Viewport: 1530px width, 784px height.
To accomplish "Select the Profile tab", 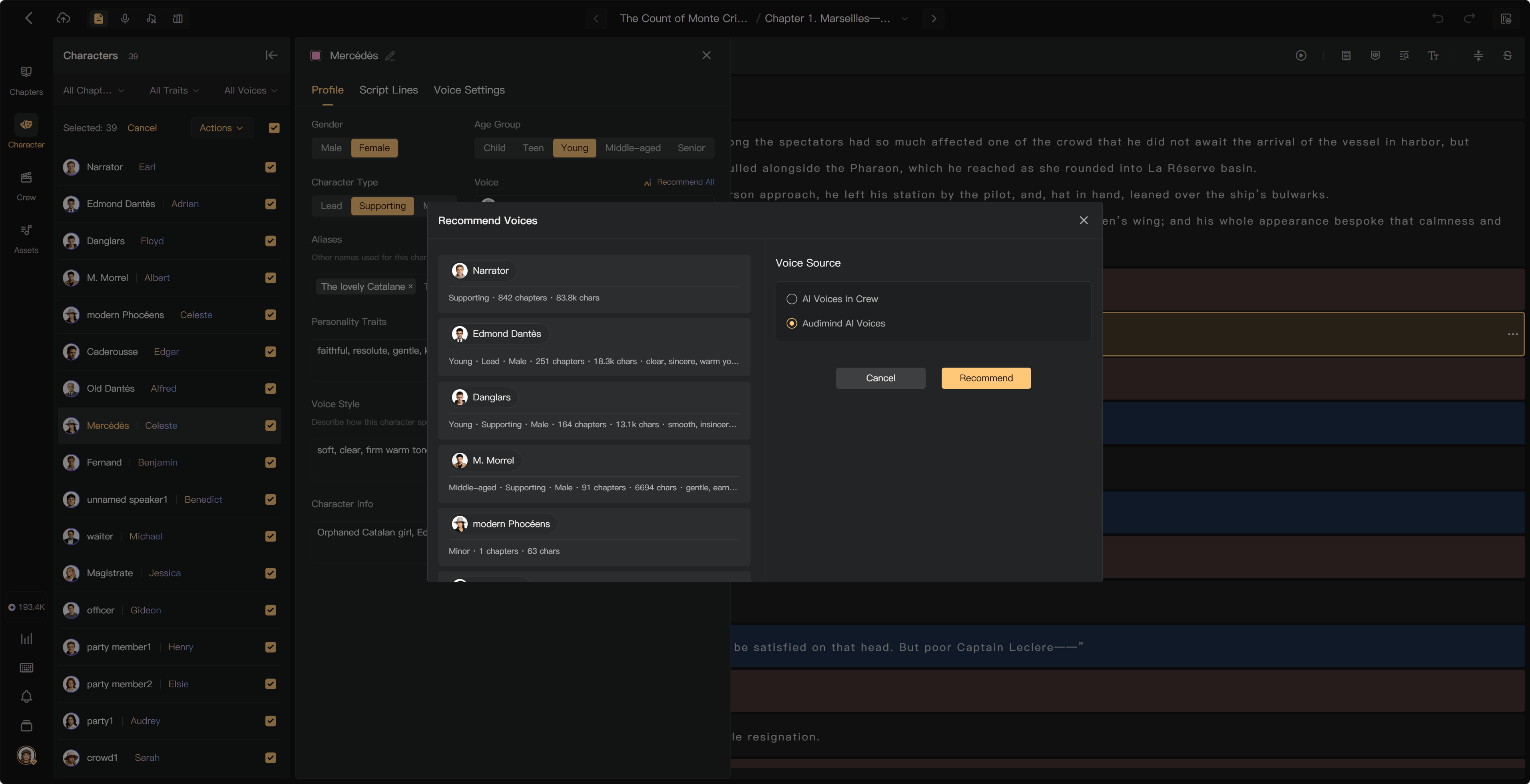I will [x=327, y=90].
